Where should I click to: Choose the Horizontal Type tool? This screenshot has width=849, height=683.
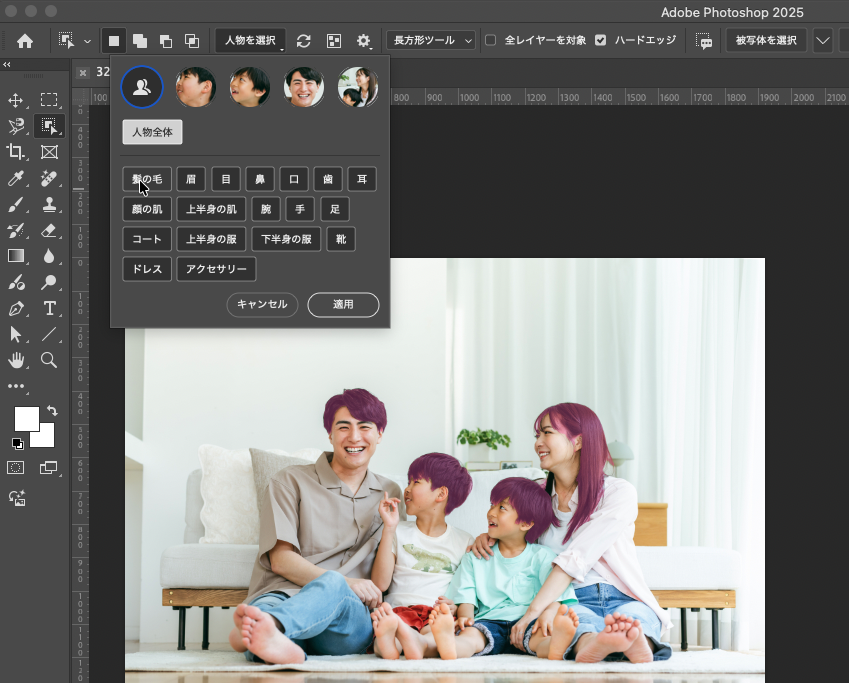click(x=49, y=308)
